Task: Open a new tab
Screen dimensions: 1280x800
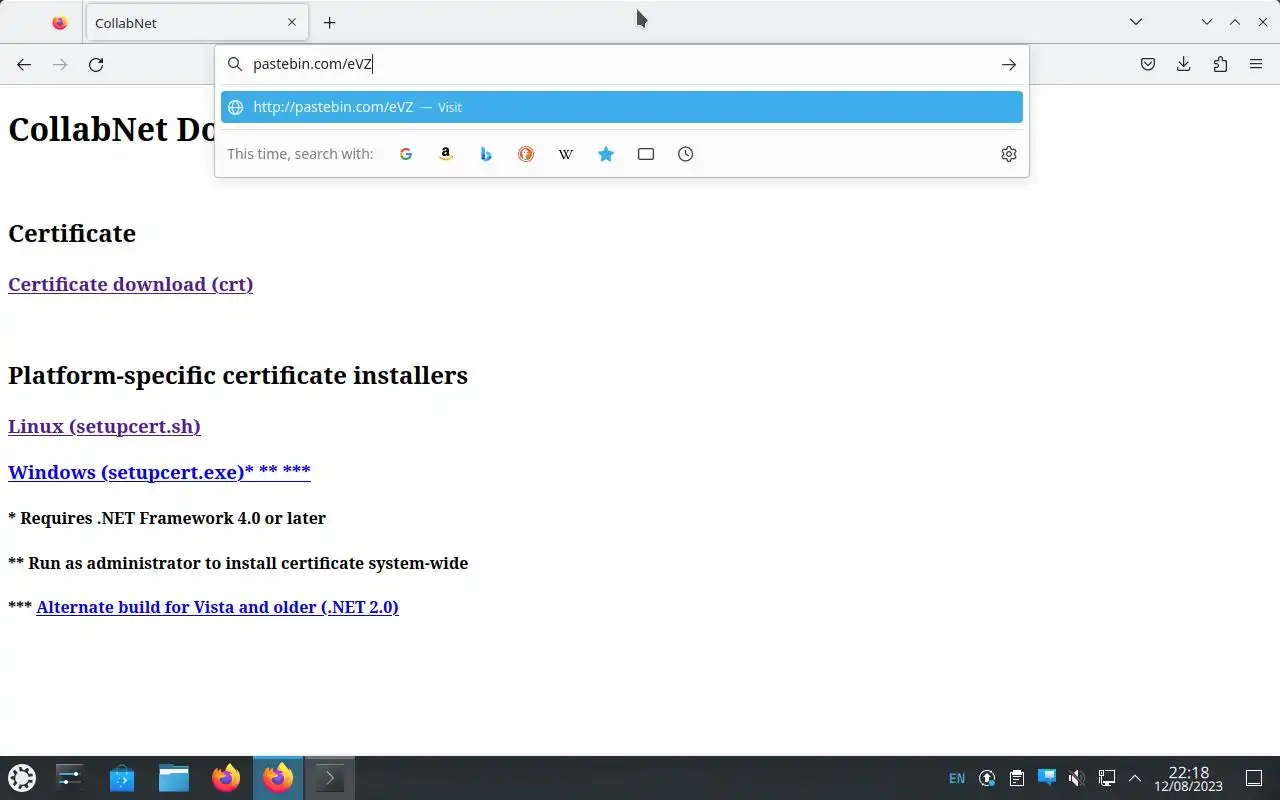Action: [329, 22]
